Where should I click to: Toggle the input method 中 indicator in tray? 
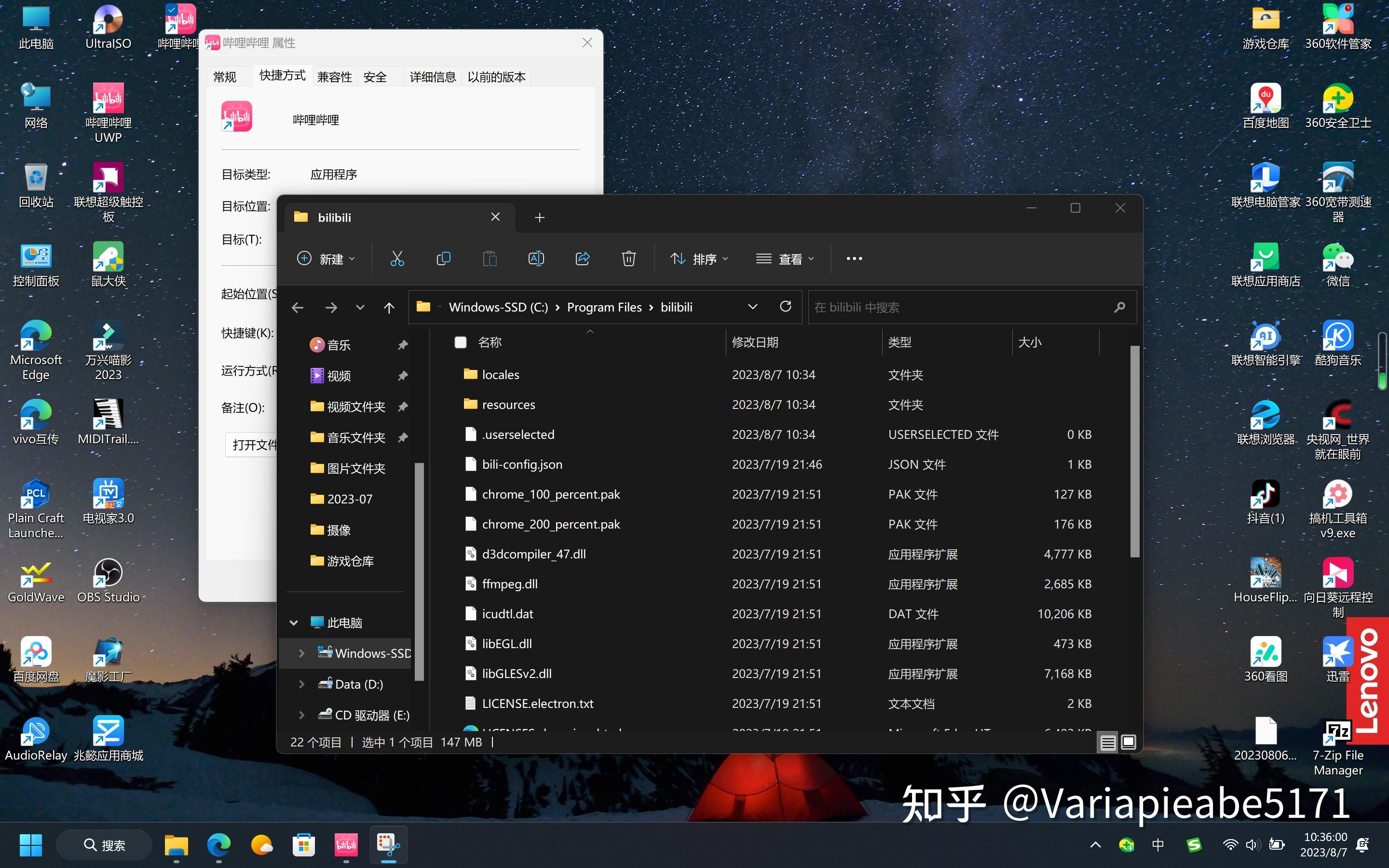tap(1157, 844)
